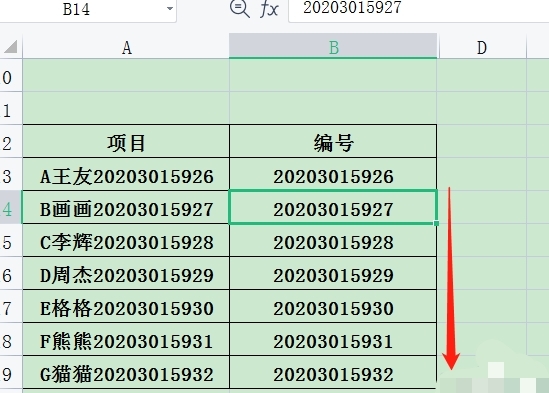This screenshot has height=393, width=549.
Task: Select cell B画画20203015927
Action: pyautogui.click(x=126, y=208)
